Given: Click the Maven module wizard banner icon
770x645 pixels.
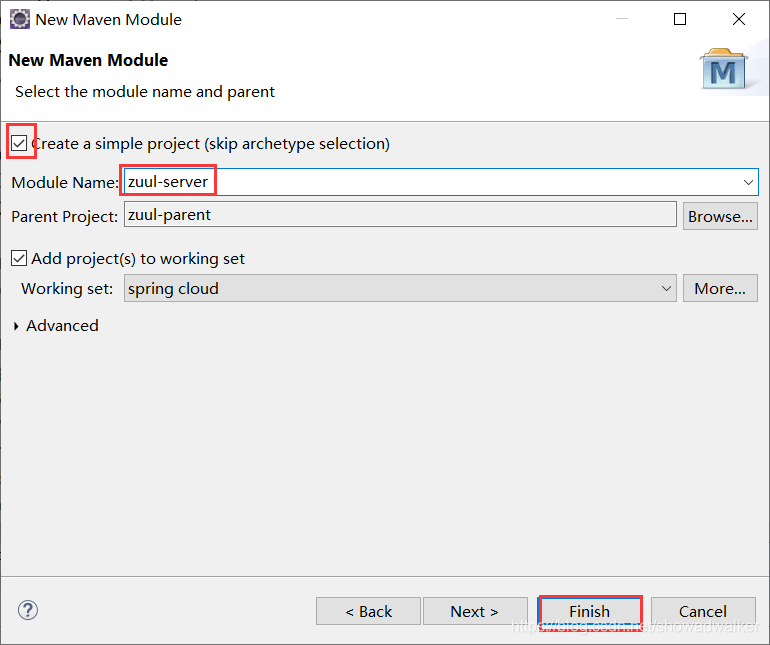Looking at the screenshot, I should coord(723,69).
